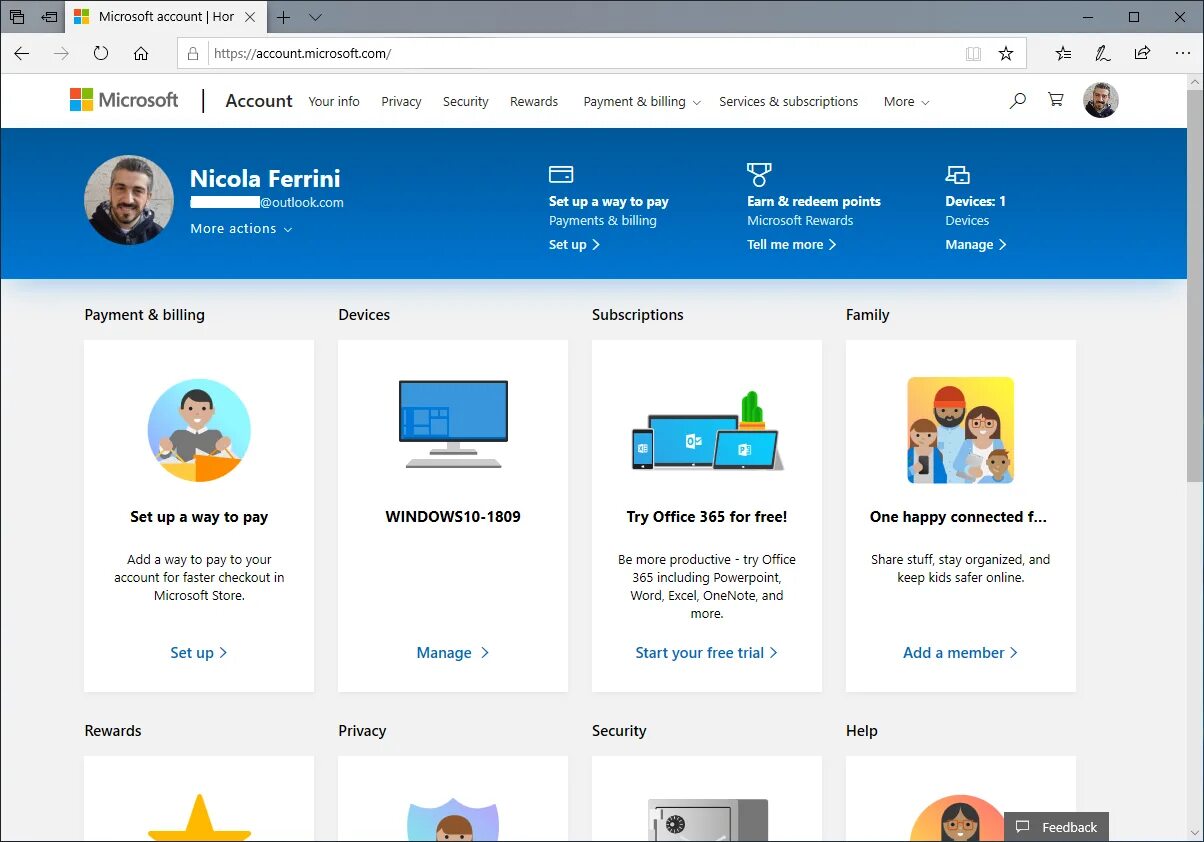
Task: Refresh the page with the reload icon
Action: click(101, 54)
